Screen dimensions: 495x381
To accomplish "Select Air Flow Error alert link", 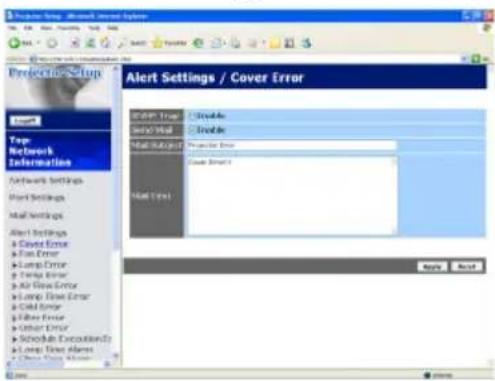I will 48,285.
